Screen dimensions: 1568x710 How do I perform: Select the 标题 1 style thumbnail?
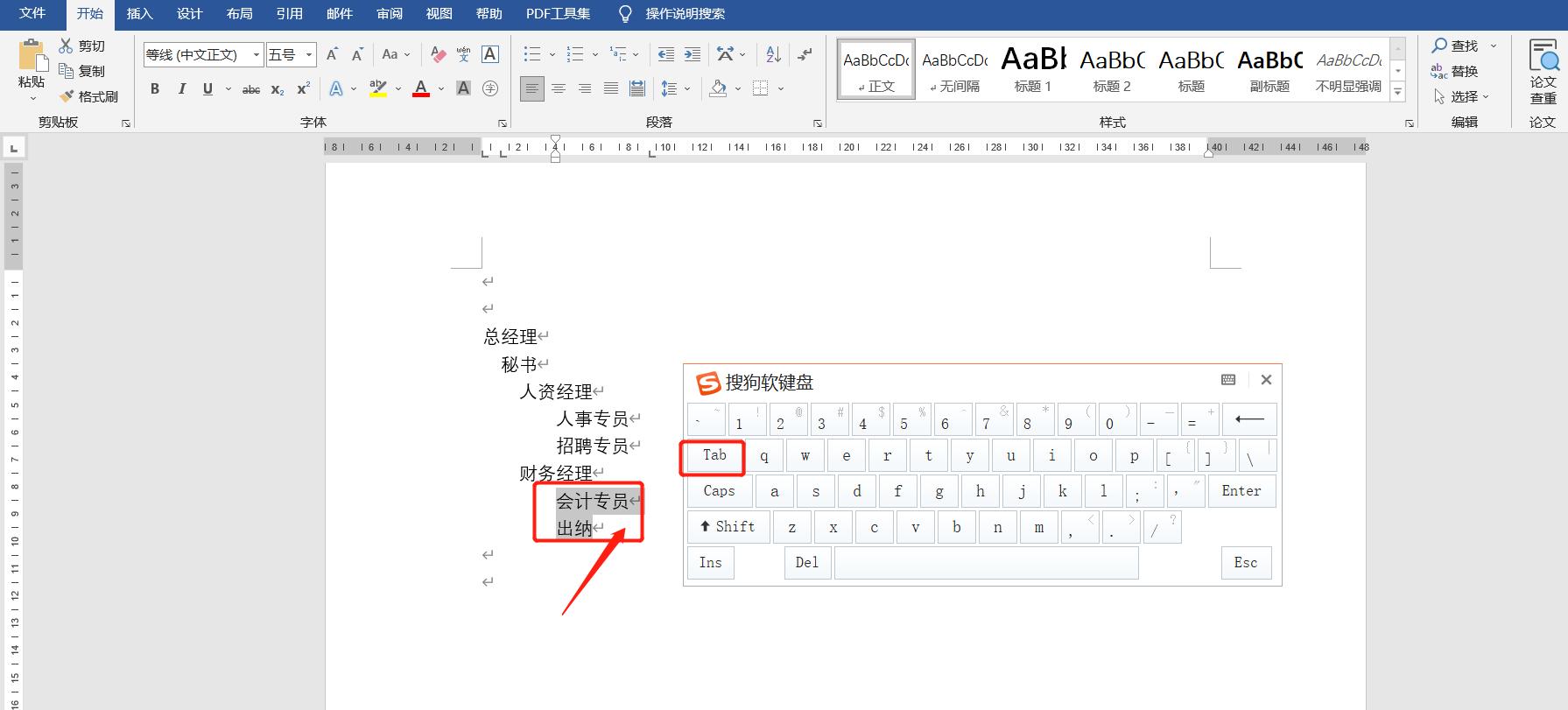pyautogui.click(x=1033, y=68)
